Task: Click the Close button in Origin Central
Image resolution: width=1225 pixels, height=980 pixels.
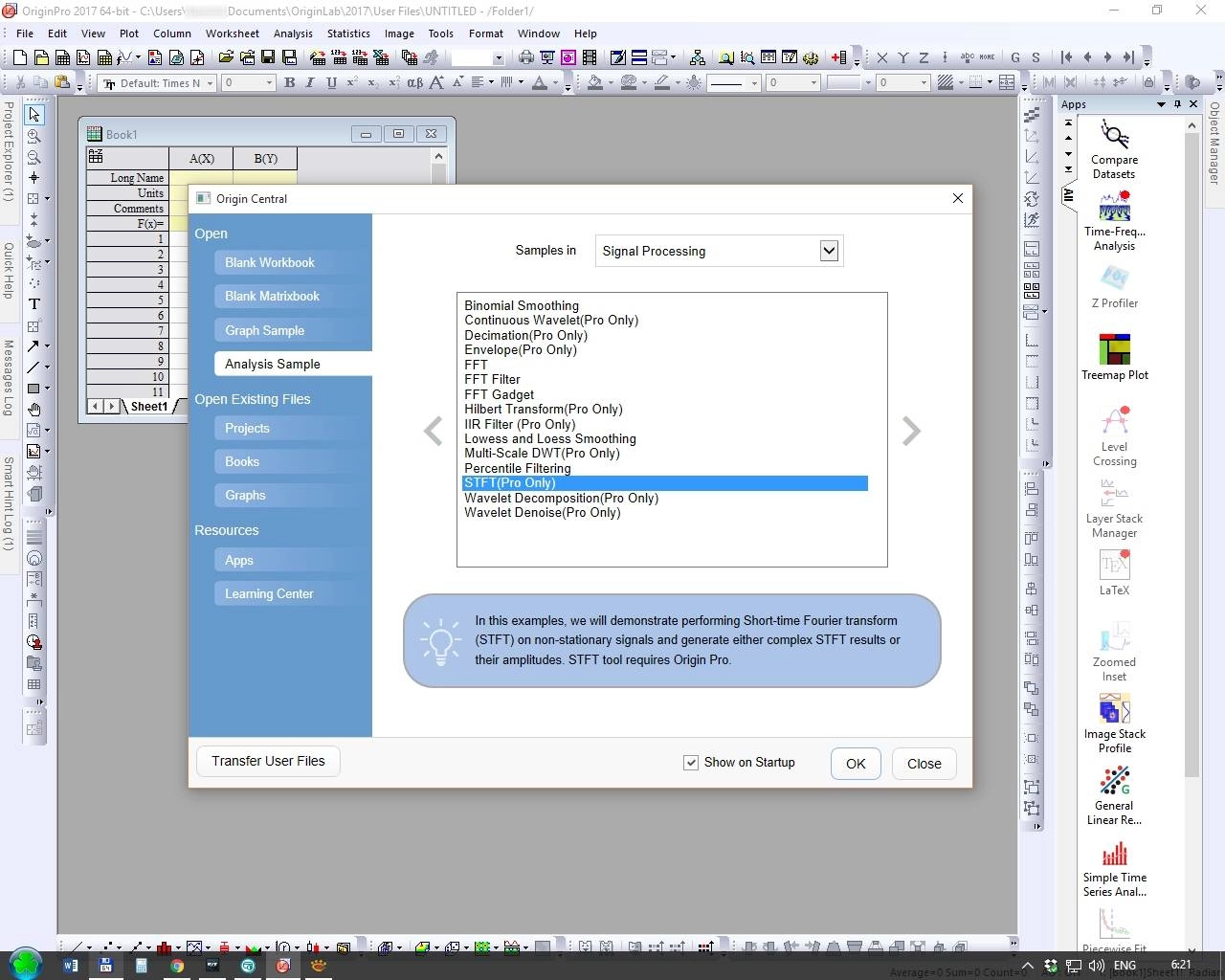Action: pos(924,763)
